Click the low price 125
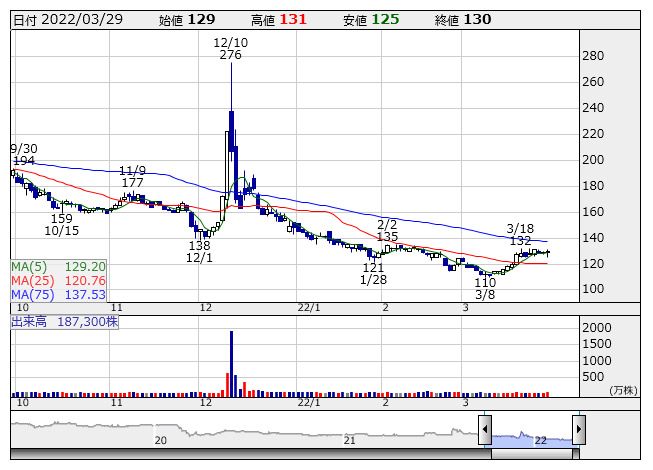Screen dimensions: 653x470 (385, 20)
